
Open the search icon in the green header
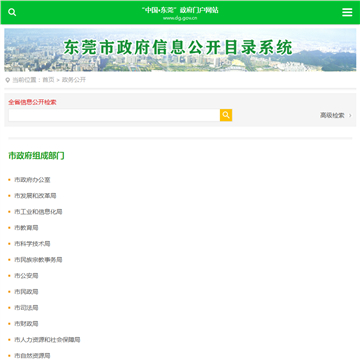[12, 12]
